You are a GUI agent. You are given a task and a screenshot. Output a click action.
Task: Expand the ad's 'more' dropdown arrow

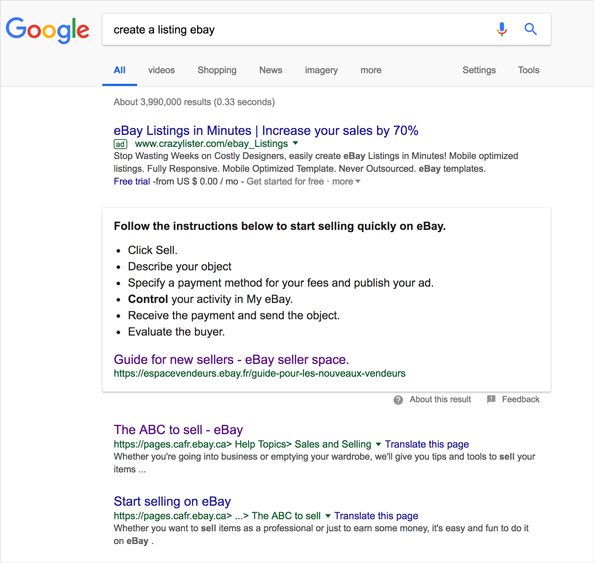pyautogui.click(x=358, y=181)
